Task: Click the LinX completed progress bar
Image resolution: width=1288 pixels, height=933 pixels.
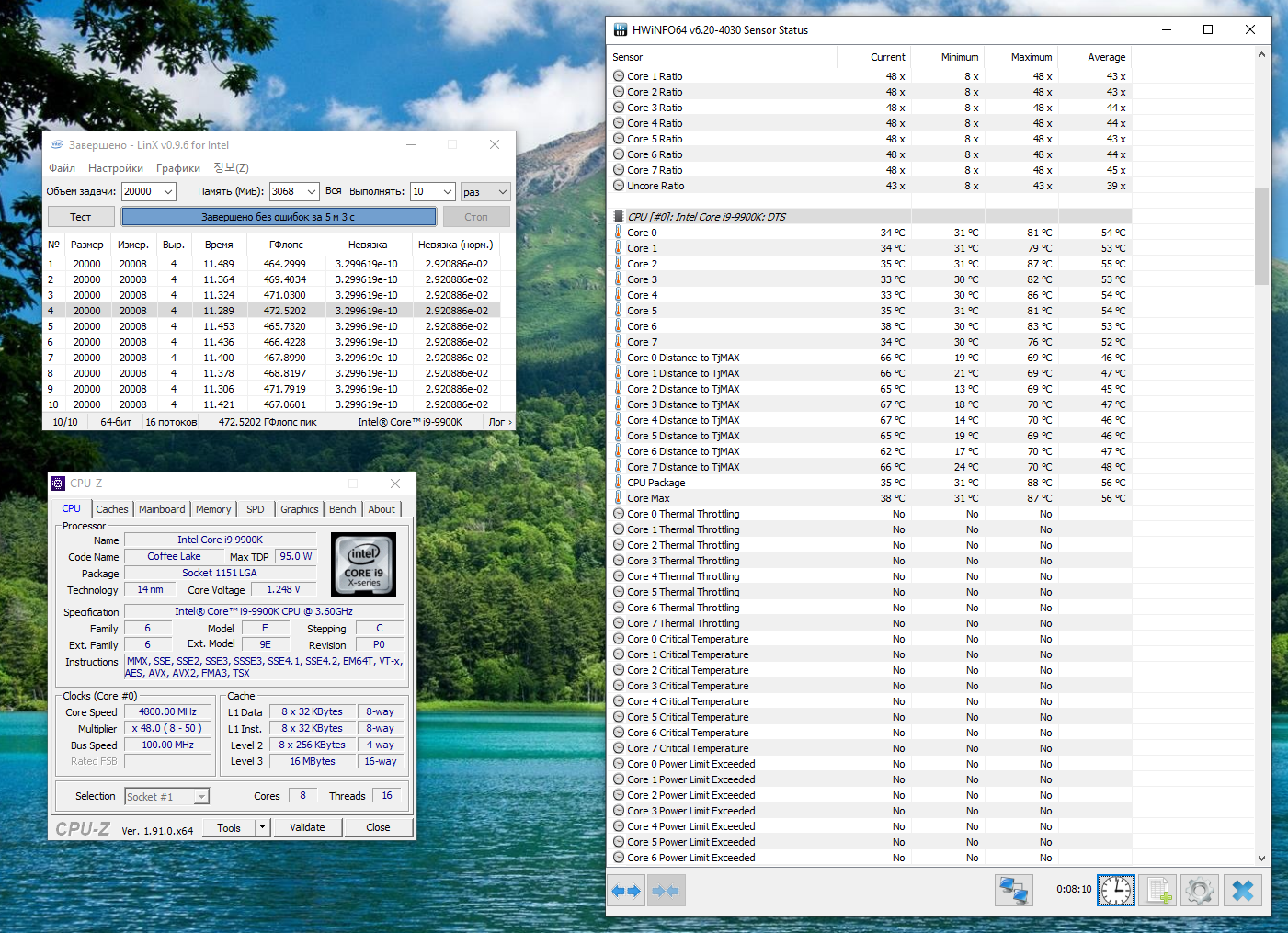Action: point(279,217)
